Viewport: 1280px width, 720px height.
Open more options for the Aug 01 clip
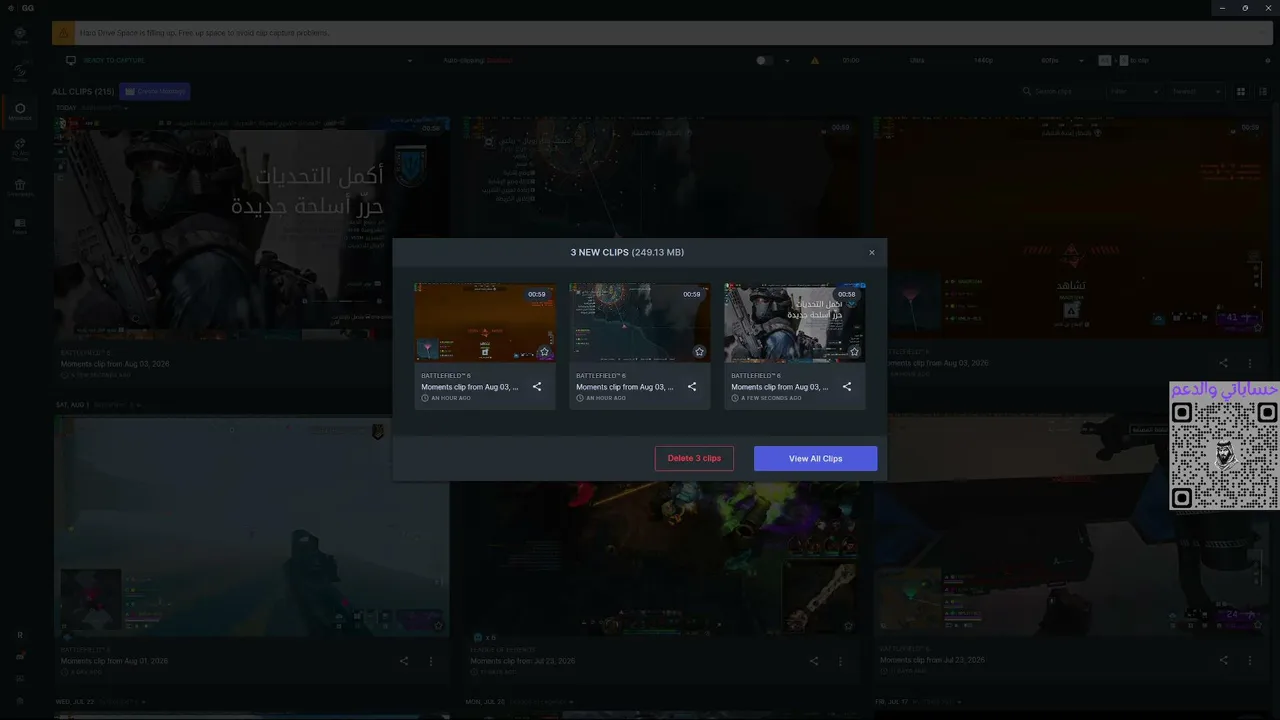click(431, 661)
